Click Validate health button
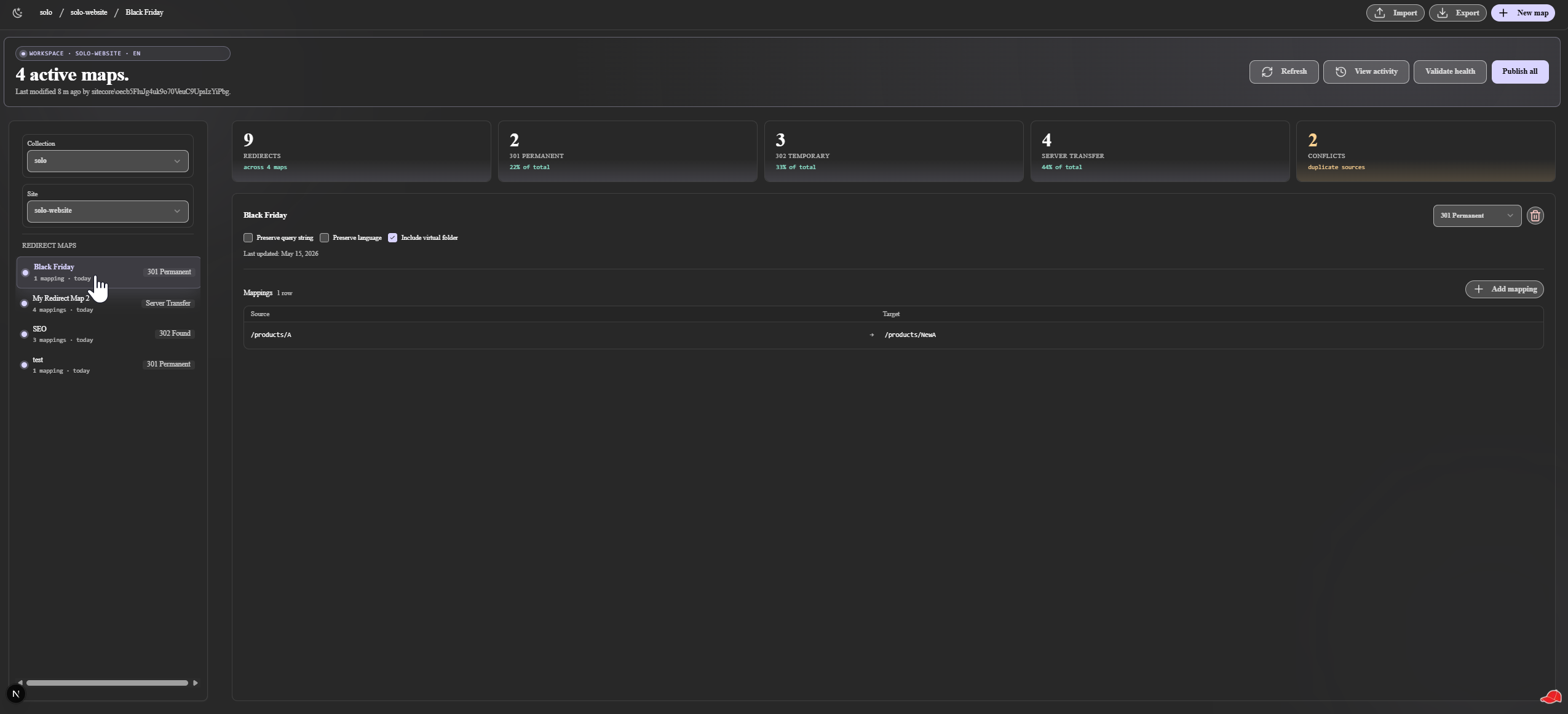1568x714 pixels. (x=1450, y=72)
